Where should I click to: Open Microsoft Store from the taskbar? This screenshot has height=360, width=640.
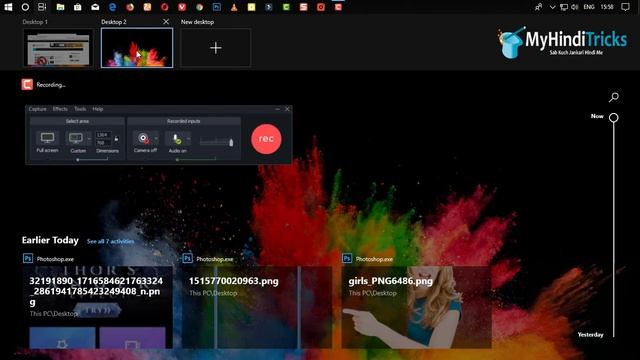78,7
